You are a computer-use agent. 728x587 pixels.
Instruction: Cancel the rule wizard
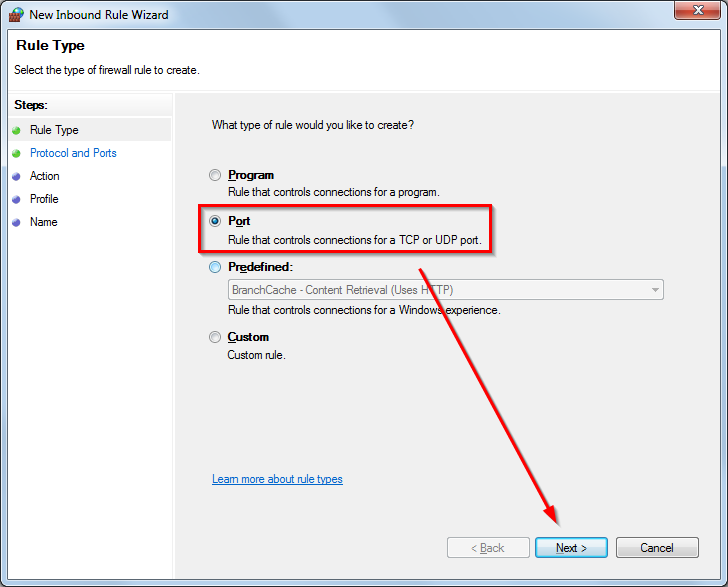(x=657, y=548)
